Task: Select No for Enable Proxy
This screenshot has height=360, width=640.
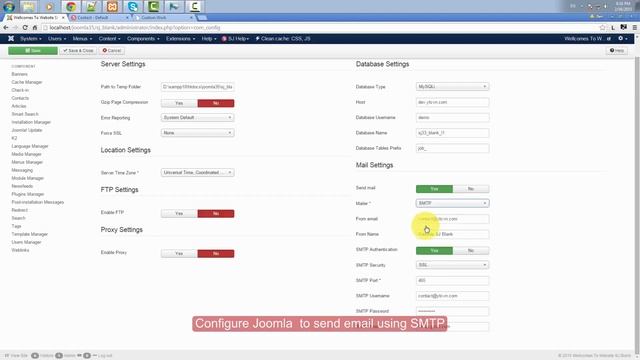Action: (216, 253)
